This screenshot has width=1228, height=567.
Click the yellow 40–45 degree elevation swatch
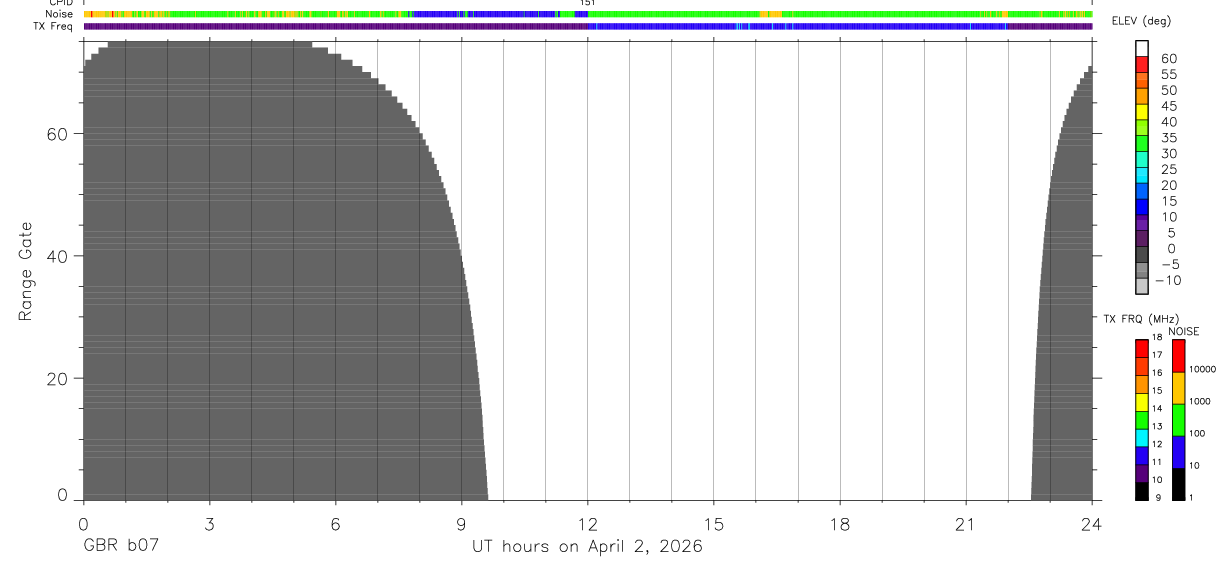click(1142, 112)
